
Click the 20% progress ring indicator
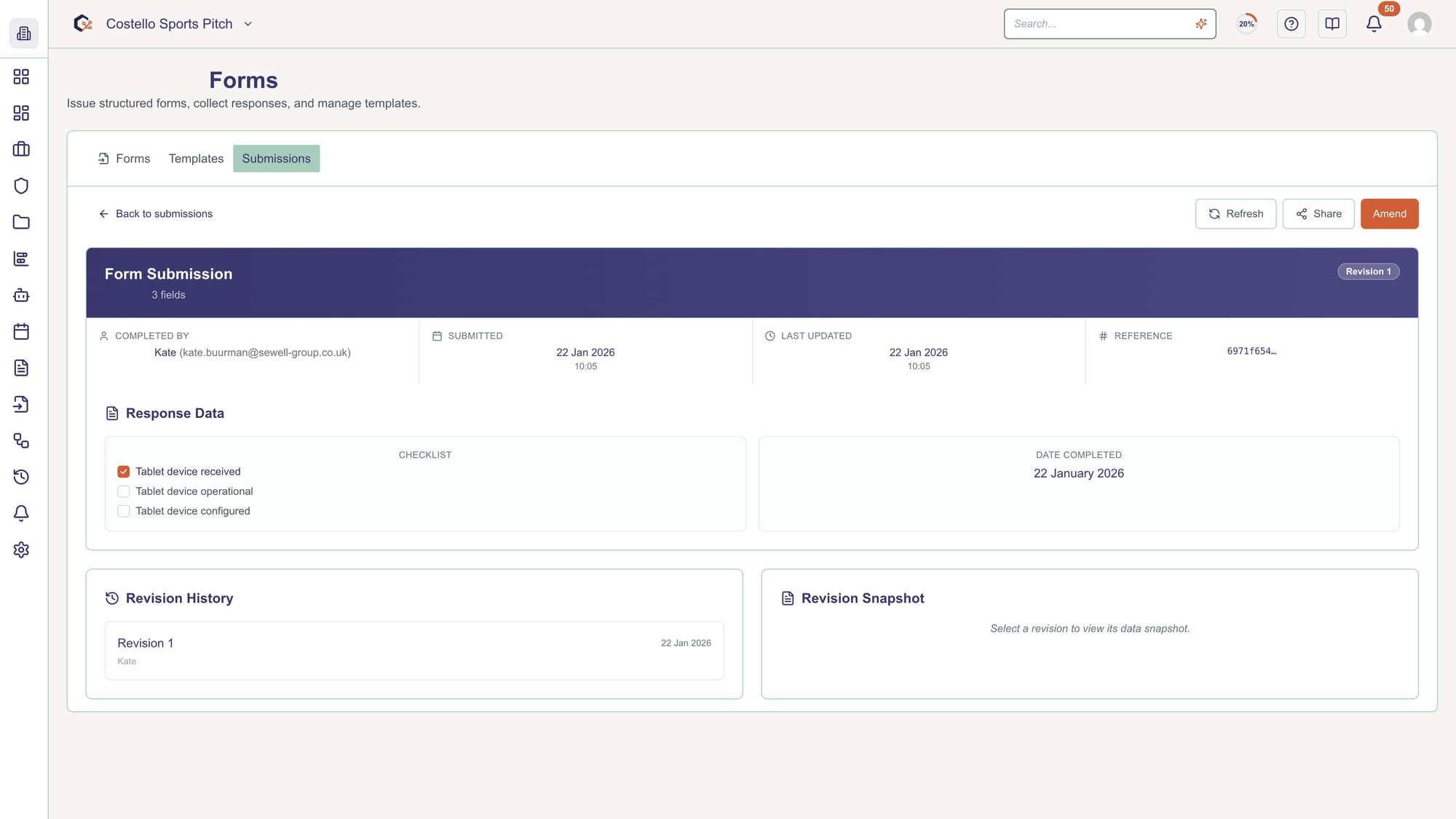1246,23
